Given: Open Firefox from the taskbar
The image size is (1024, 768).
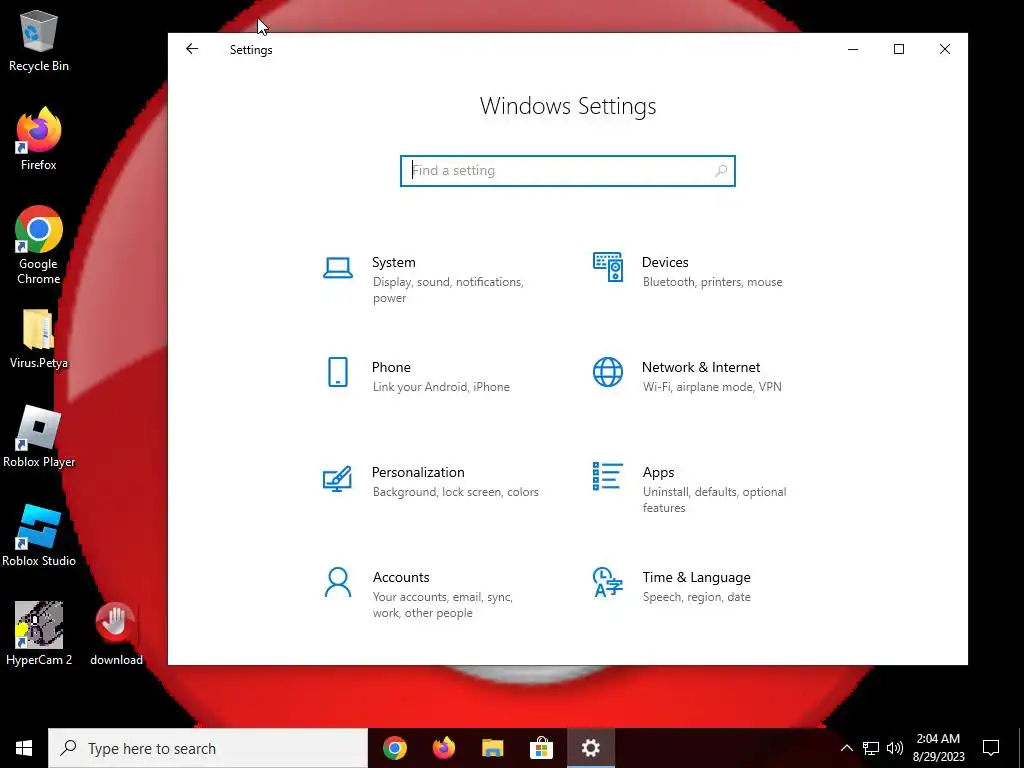Looking at the screenshot, I should tap(444, 748).
